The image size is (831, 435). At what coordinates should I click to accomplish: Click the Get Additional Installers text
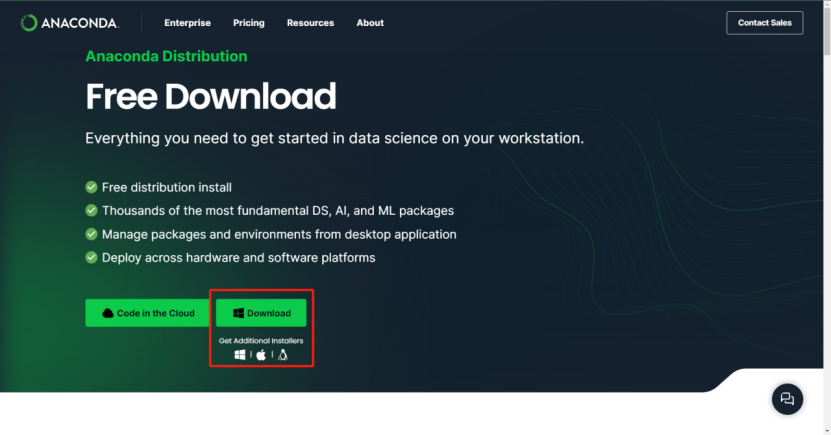261,341
